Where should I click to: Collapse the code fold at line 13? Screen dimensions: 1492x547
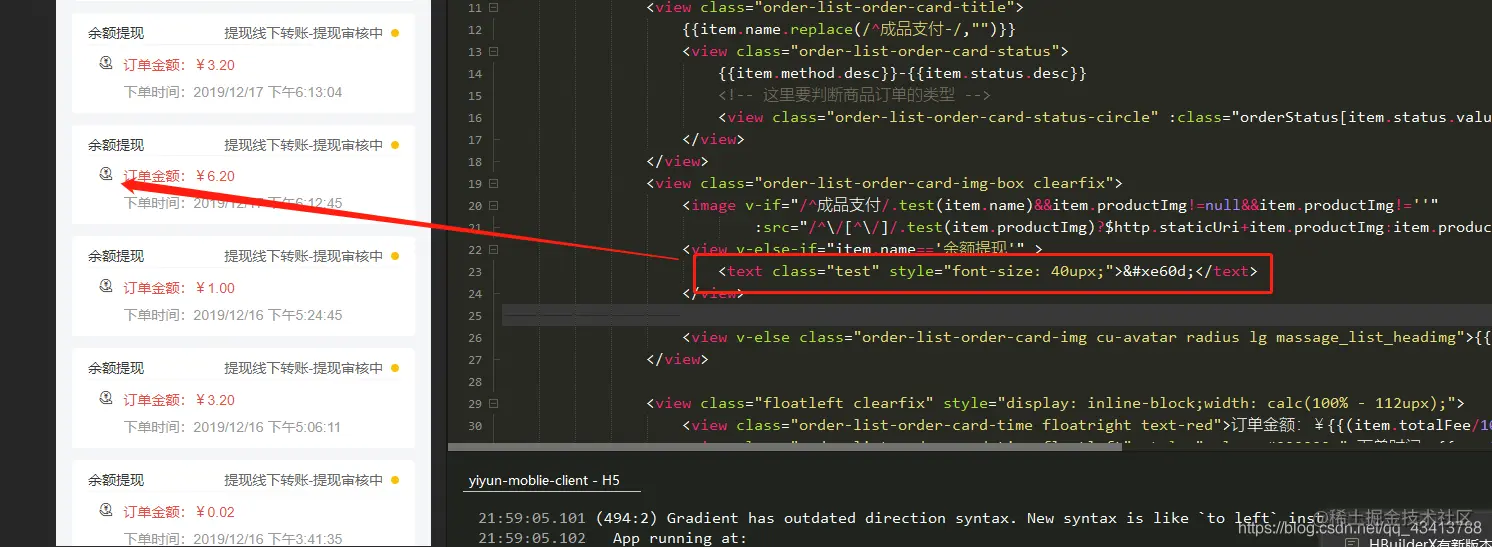(x=494, y=52)
